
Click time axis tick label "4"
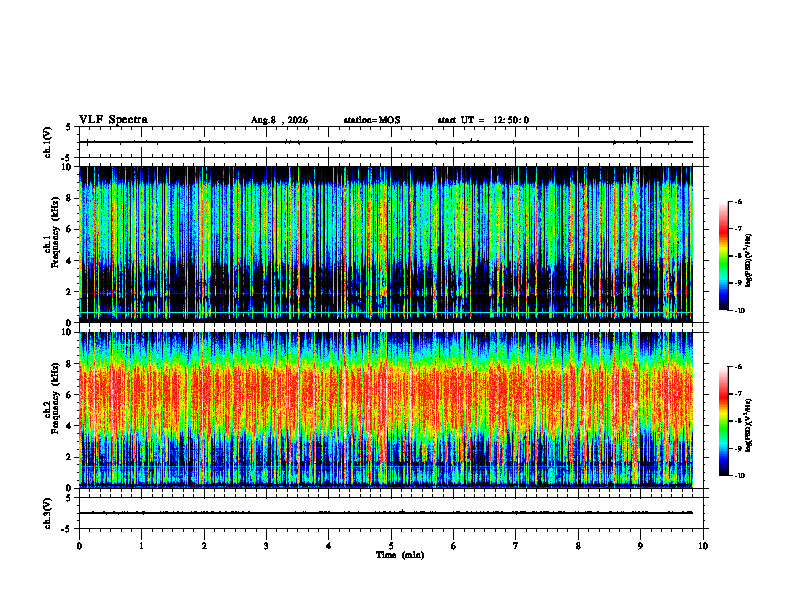tap(329, 546)
